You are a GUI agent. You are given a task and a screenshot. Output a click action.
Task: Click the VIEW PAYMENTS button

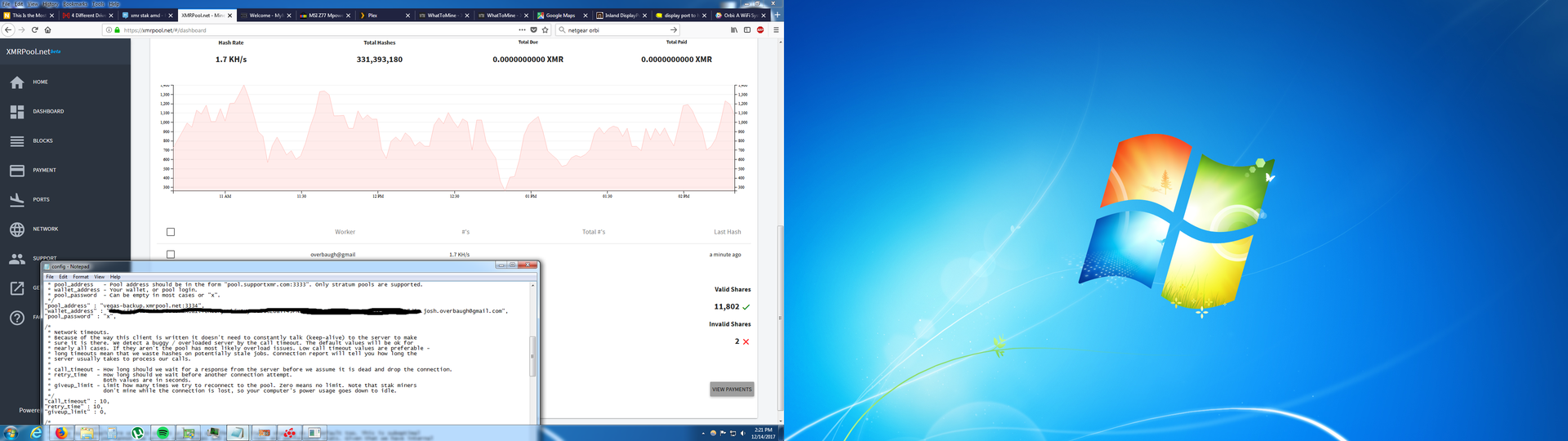(732, 390)
